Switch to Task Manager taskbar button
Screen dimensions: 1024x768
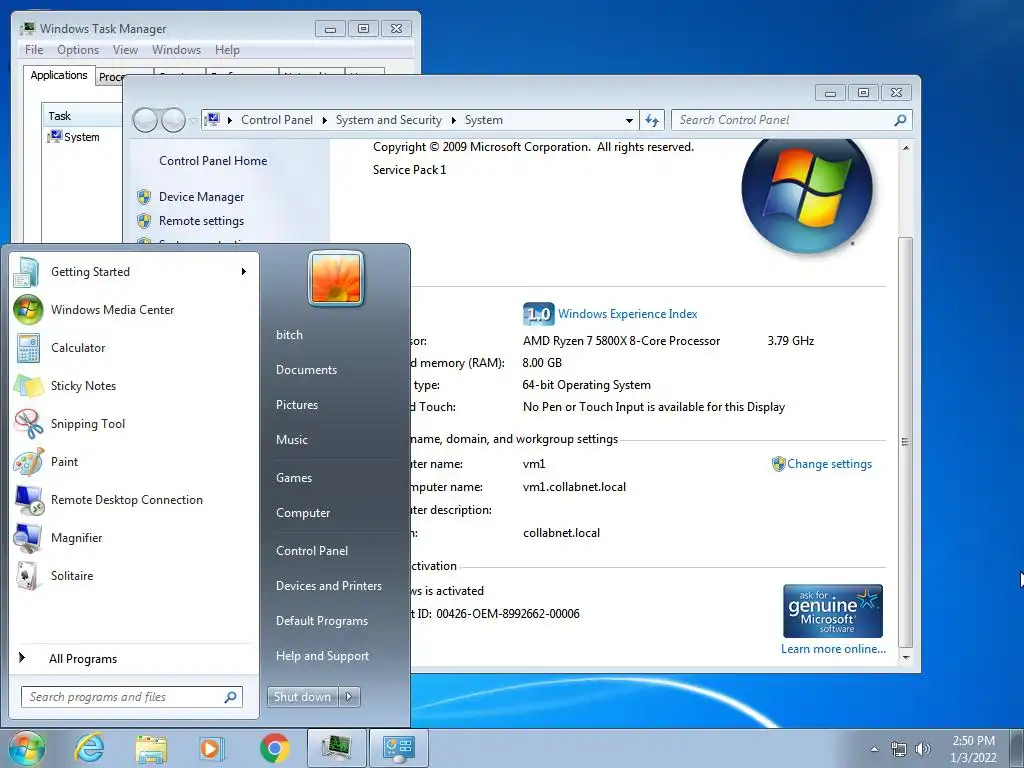[336, 748]
